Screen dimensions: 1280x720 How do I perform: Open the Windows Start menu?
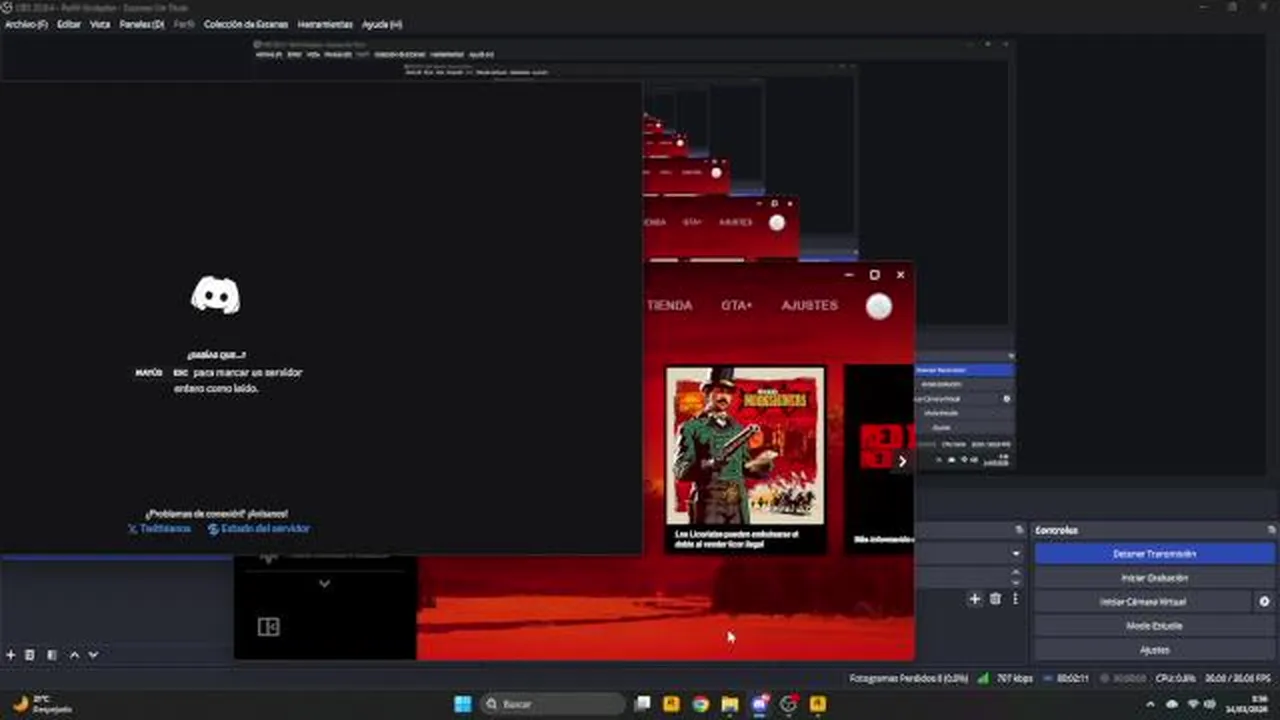click(x=463, y=704)
